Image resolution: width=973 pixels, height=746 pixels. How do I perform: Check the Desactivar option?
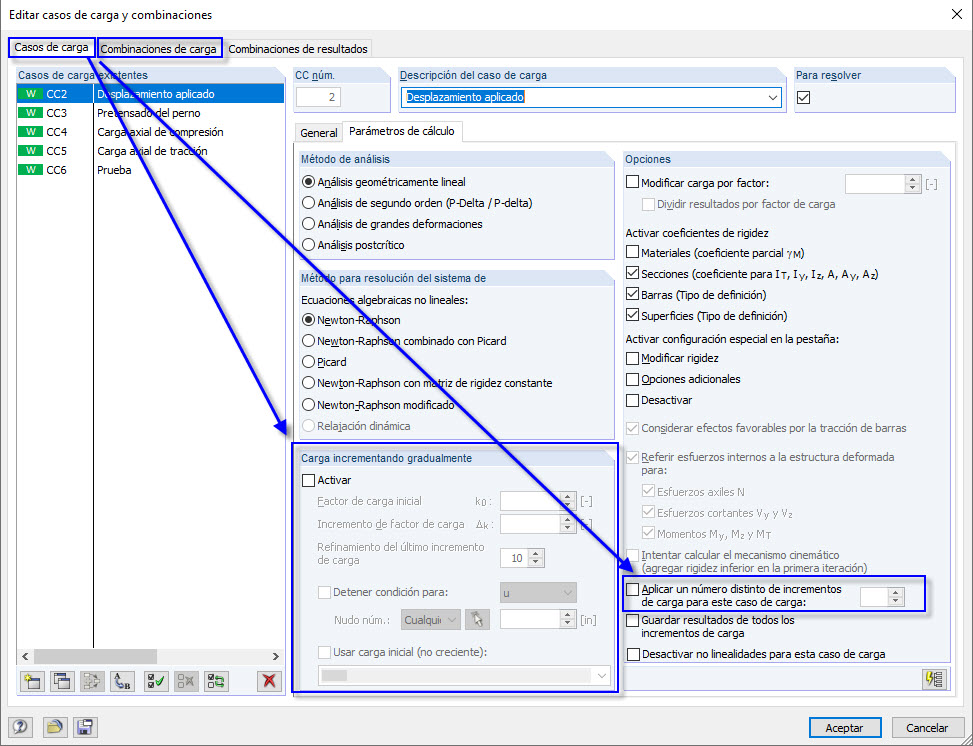coord(632,400)
